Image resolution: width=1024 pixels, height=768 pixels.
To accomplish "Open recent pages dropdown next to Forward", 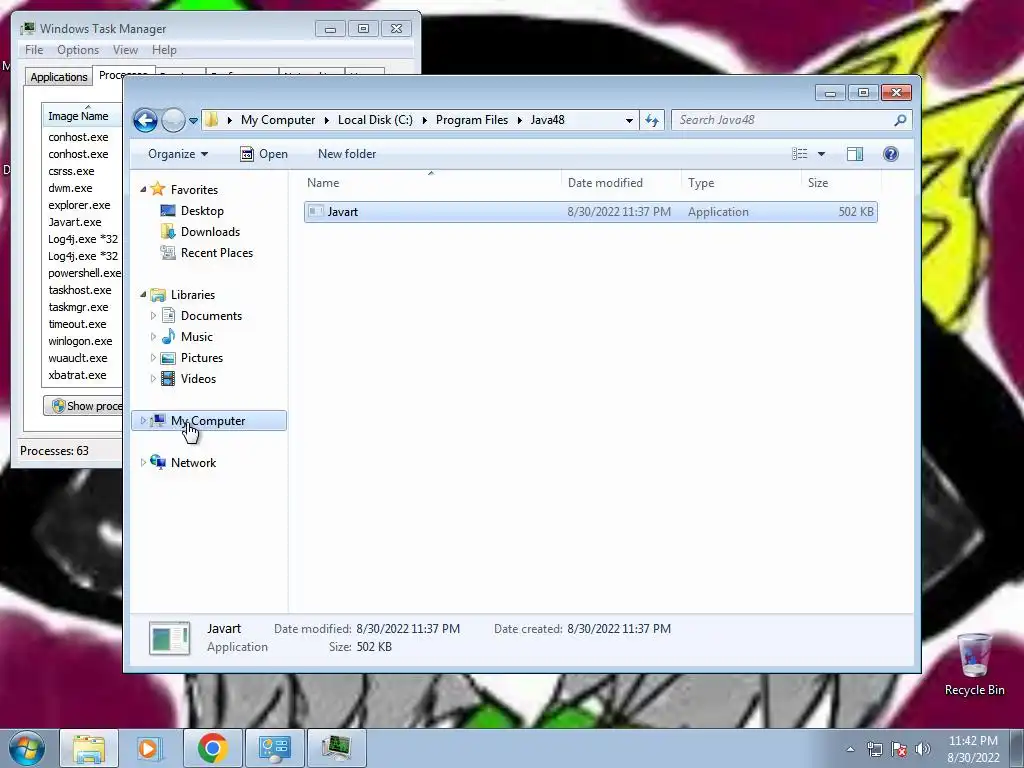I will tap(193, 121).
